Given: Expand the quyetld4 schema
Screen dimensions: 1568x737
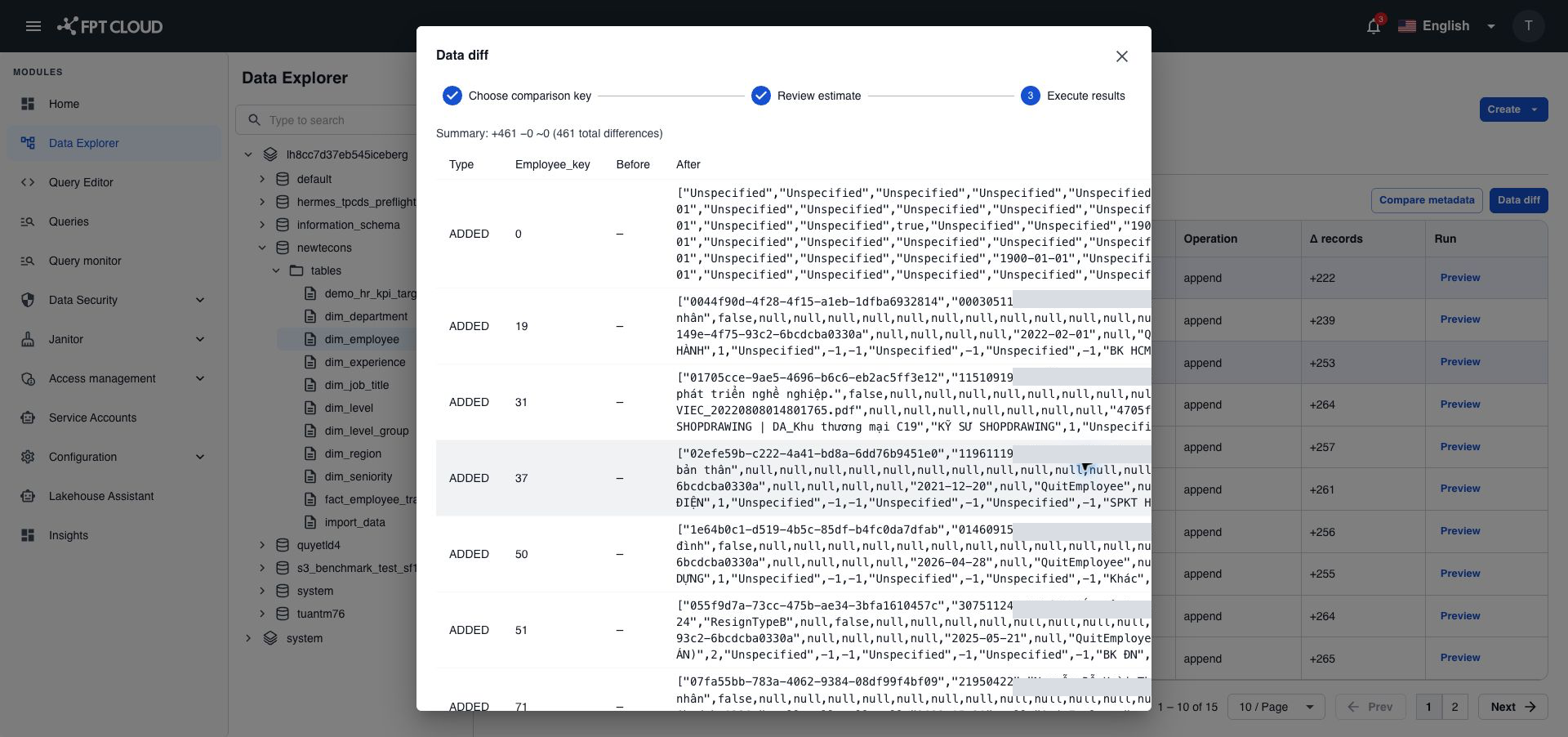Looking at the screenshot, I should coord(262,545).
